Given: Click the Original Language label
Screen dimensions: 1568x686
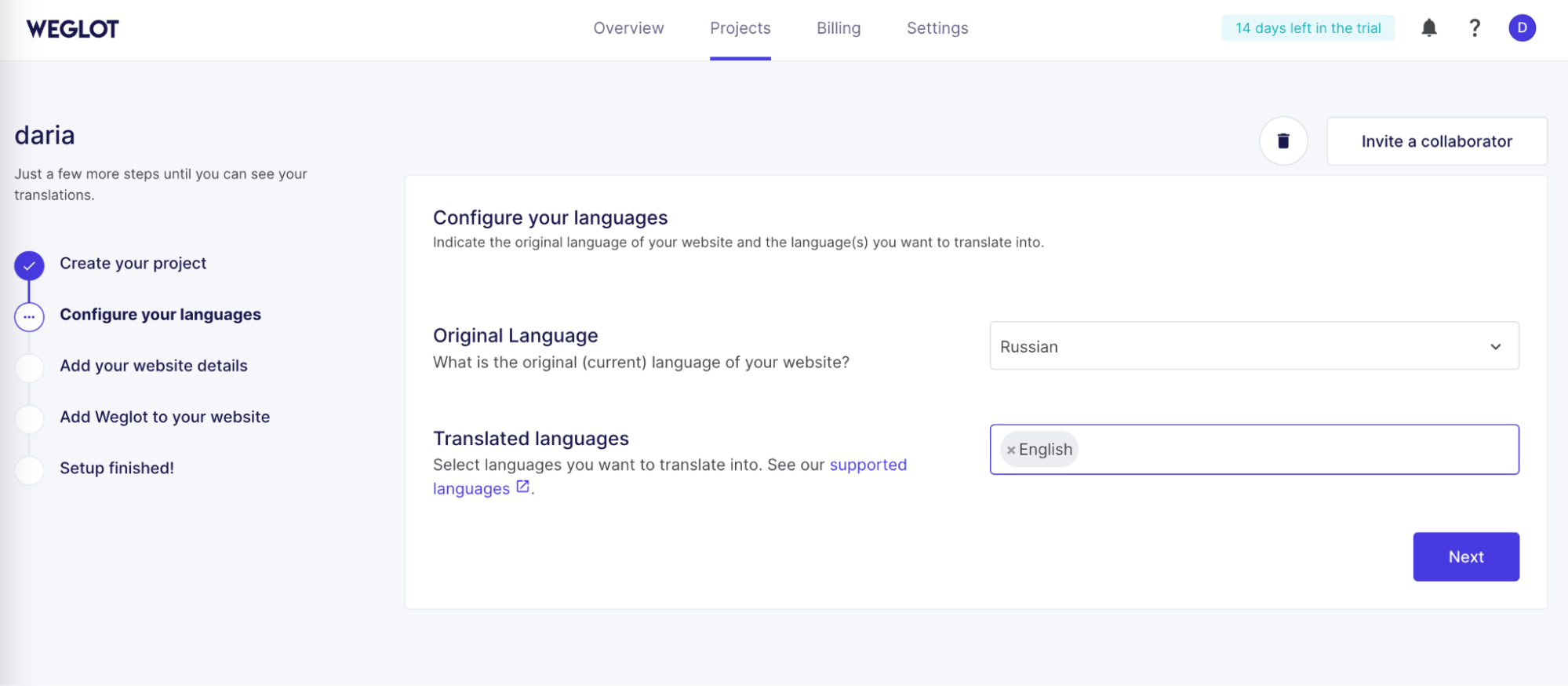Looking at the screenshot, I should coord(515,336).
